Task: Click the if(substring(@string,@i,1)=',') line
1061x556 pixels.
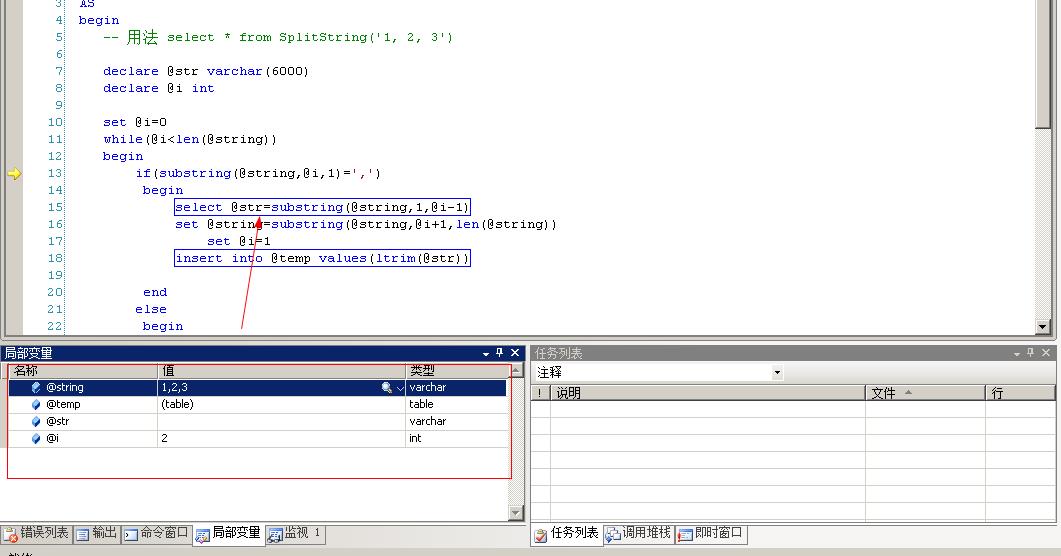Action: click(x=258, y=173)
